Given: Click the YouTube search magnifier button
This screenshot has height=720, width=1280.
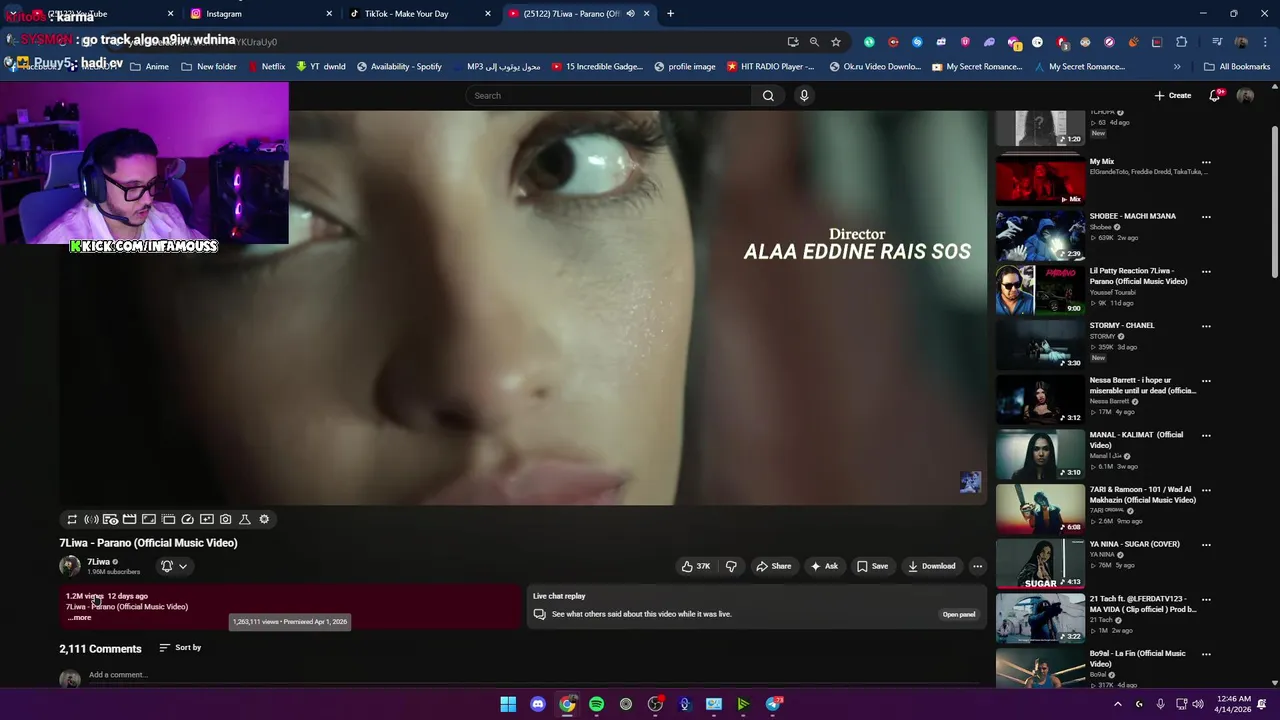Looking at the screenshot, I should tap(768, 95).
